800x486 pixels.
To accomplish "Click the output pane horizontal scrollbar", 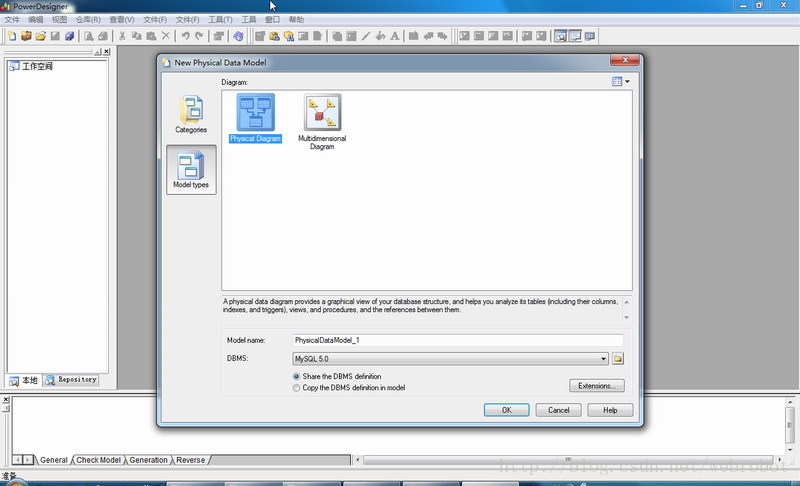I will (568, 460).
